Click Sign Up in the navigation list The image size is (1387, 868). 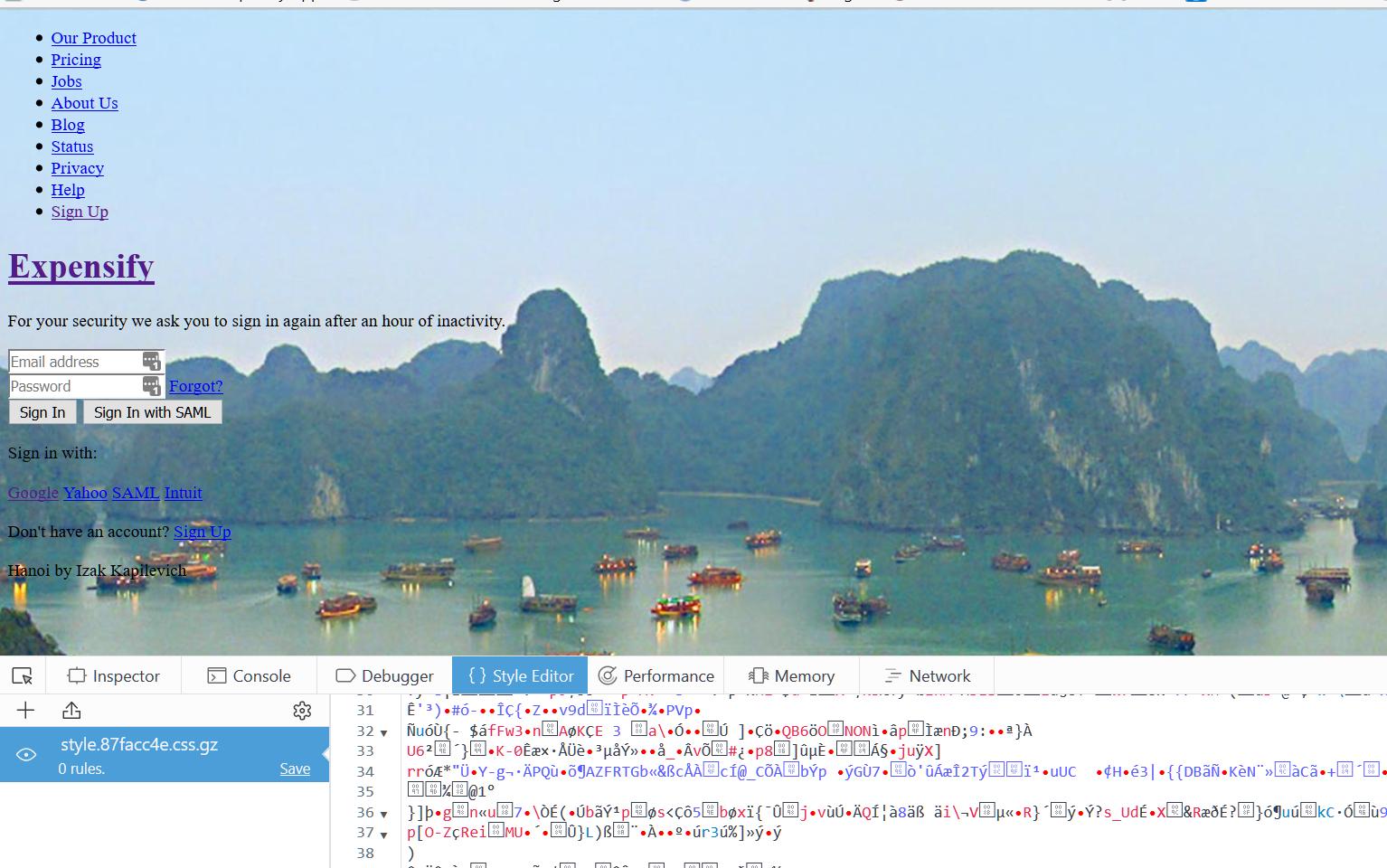[x=80, y=212]
